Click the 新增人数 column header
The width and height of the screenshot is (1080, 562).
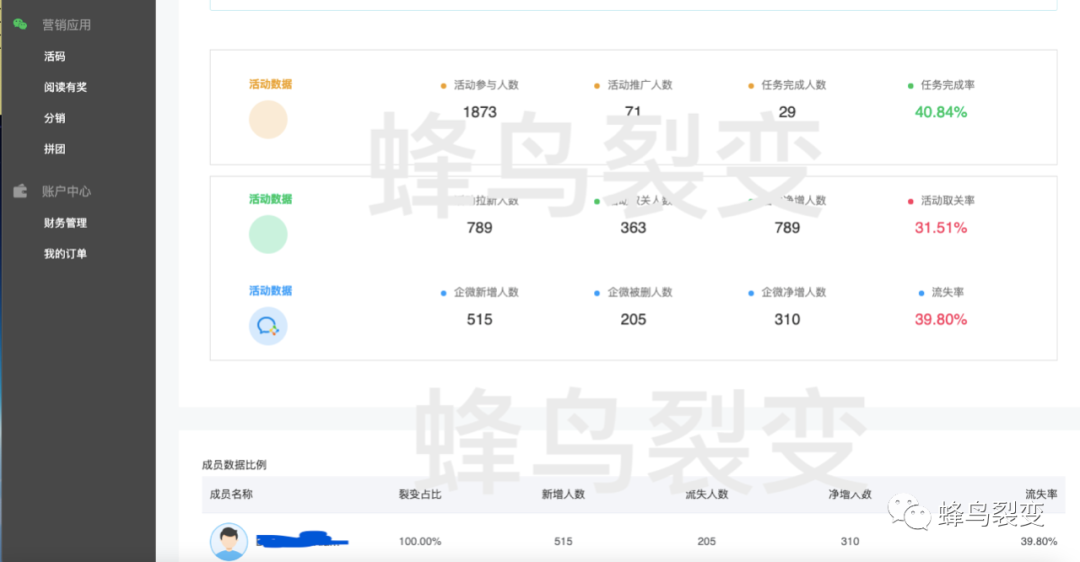[563, 494]
